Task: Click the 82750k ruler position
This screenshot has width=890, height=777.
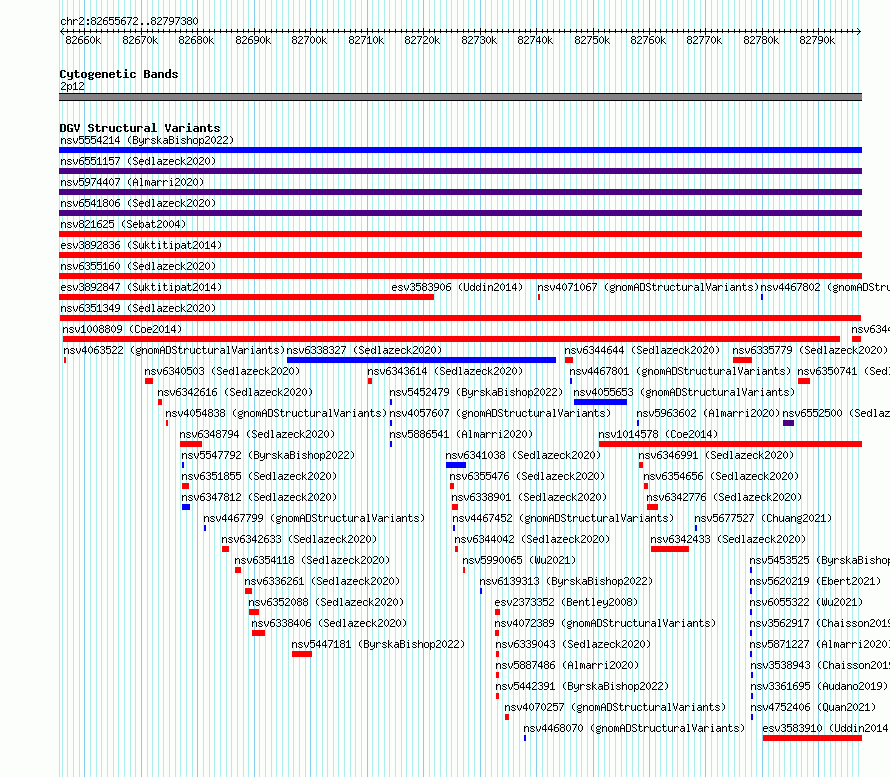Action: pos(592,40)
